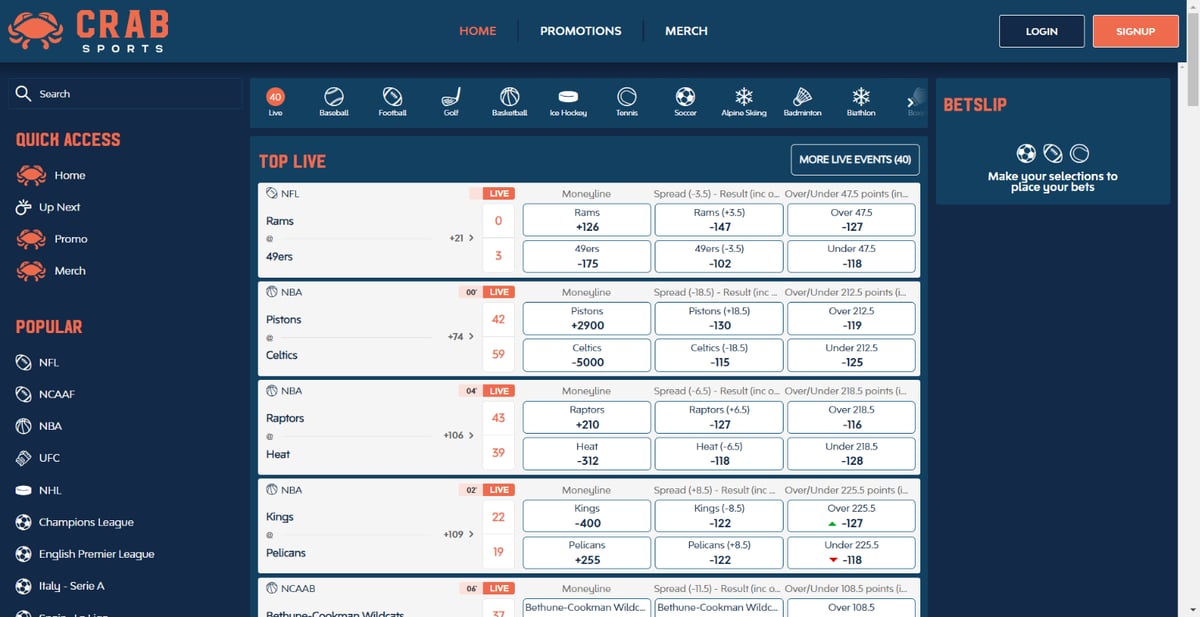Open the Promotions tab
Screen dimensions: 1200x617
click(580, 31)
